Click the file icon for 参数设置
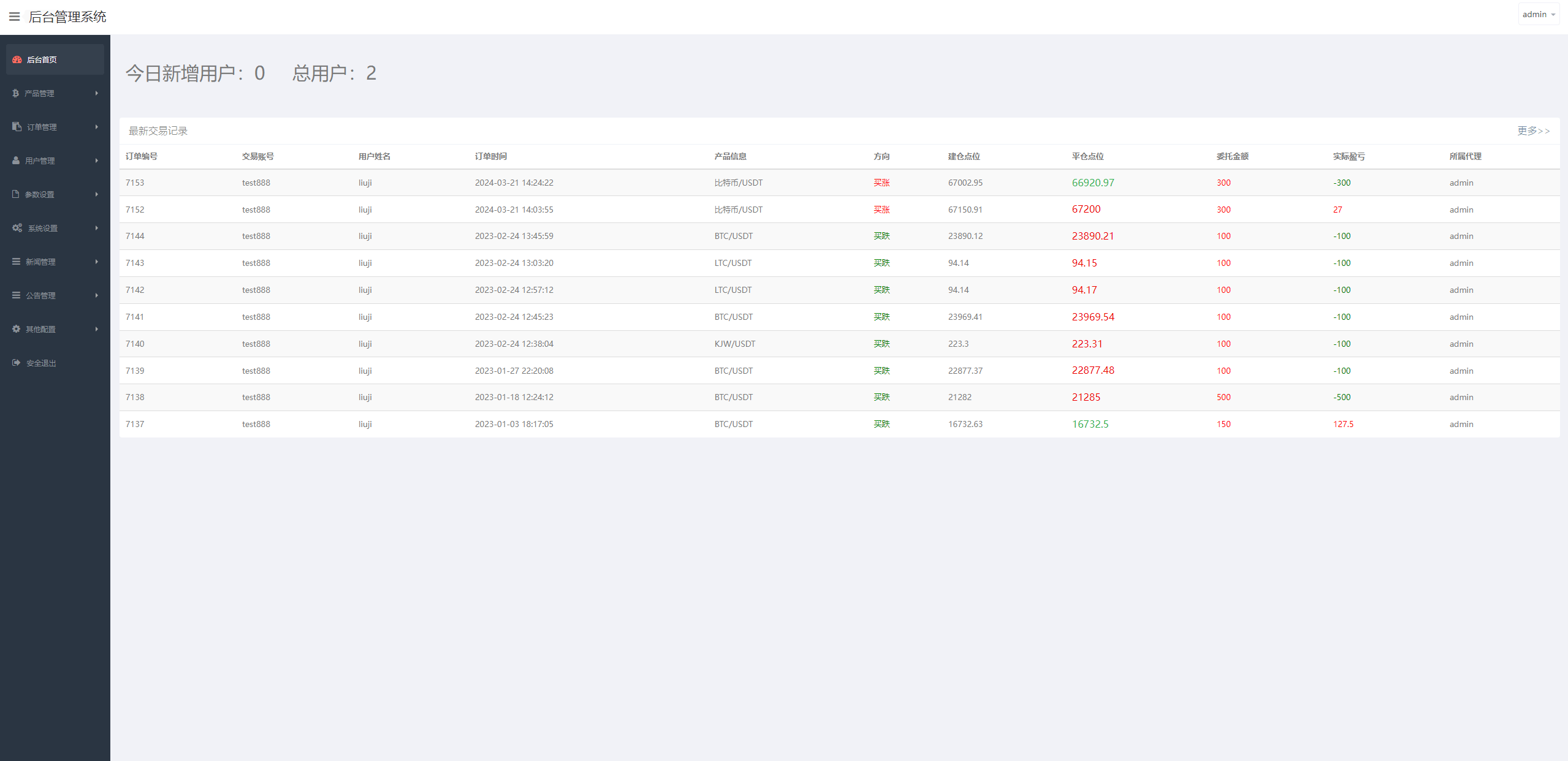The width and height of the screenshot is (1568, 761). (16, 194)
